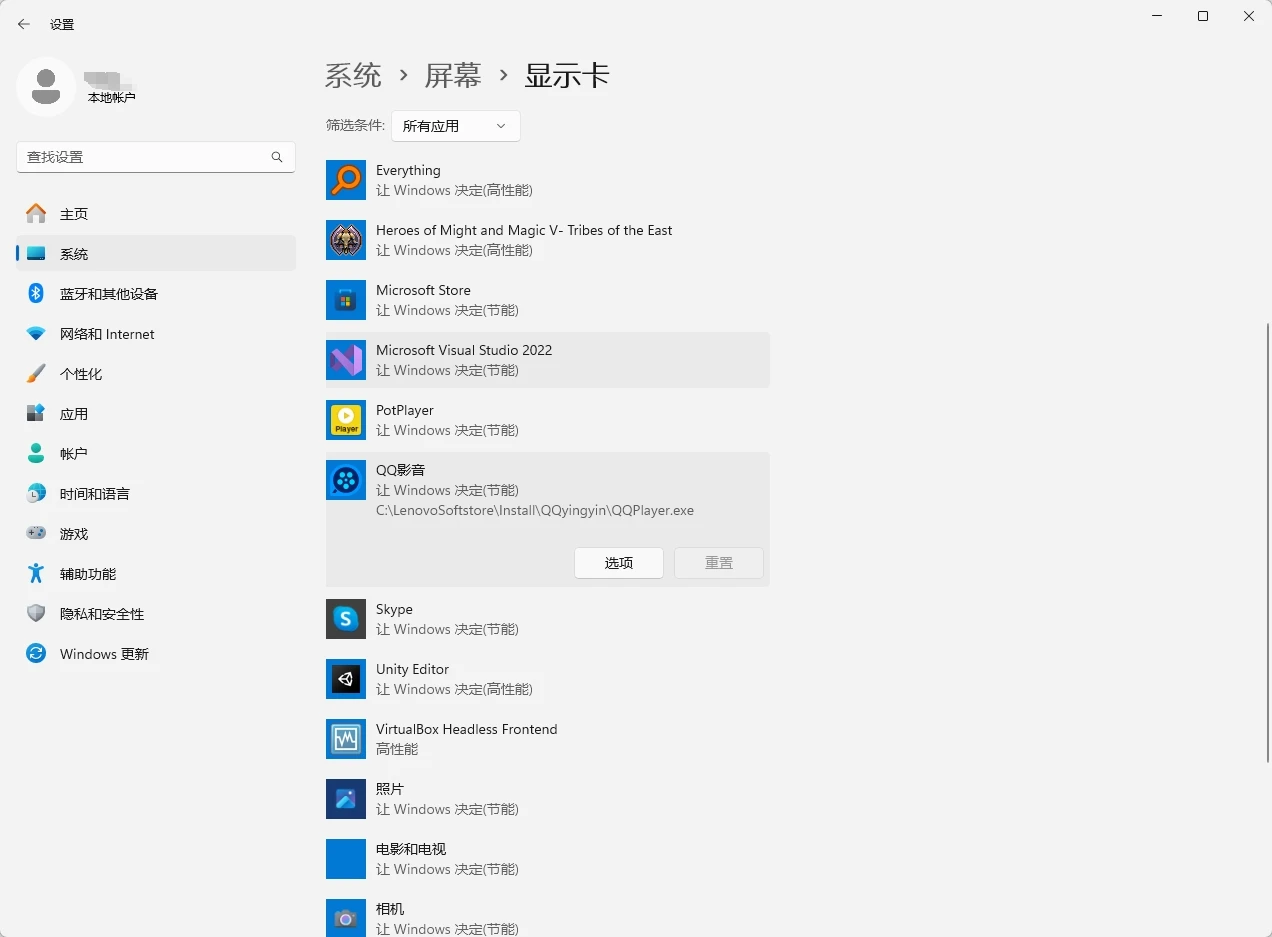Click the Visual Studio 2022 icon

pos(346,360)
